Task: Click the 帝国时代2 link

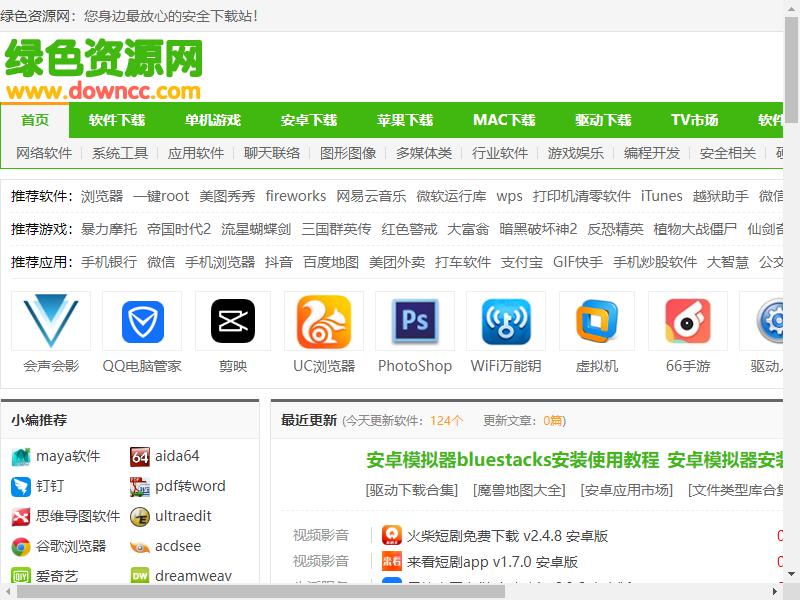Action: (x=179, y=229)
